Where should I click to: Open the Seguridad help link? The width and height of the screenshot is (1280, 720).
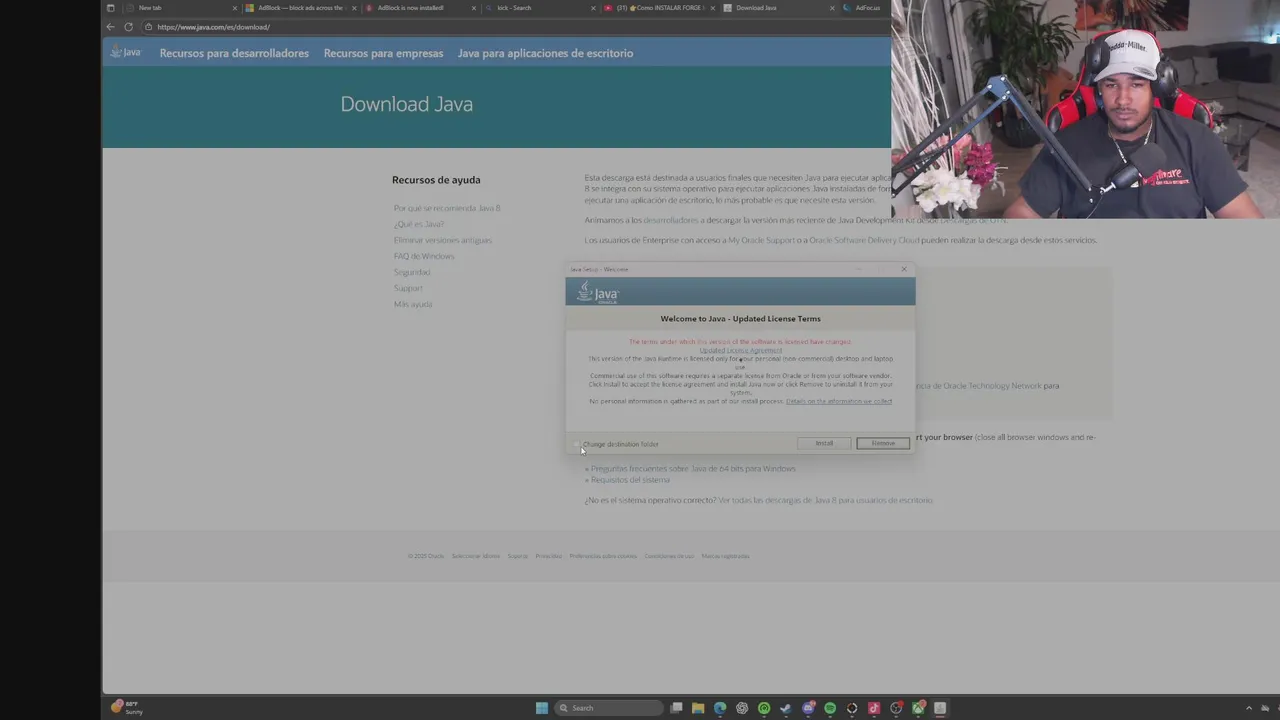[x=412, y=272]
